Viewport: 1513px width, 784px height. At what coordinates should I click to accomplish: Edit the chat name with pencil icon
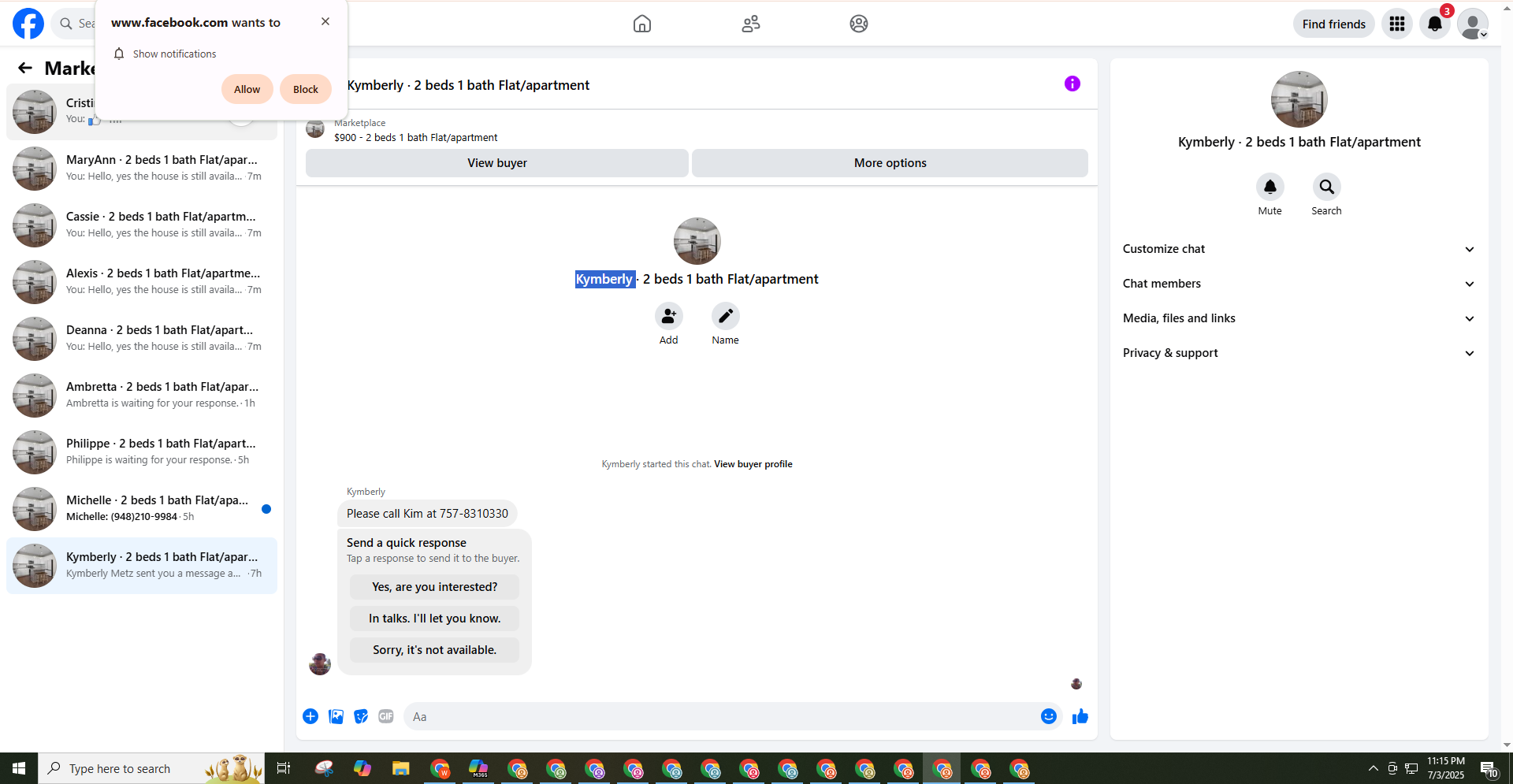[x=726, y=316]
